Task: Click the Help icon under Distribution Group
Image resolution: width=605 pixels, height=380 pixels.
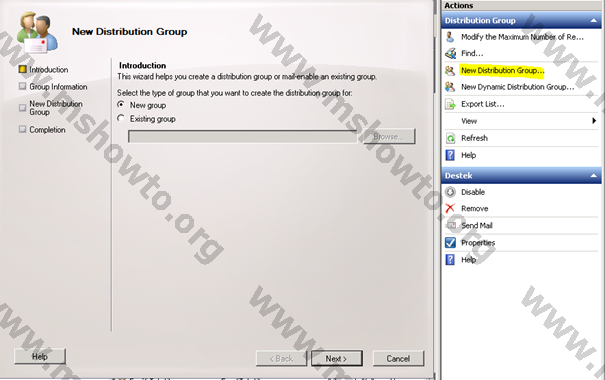Action: (450, 155)
